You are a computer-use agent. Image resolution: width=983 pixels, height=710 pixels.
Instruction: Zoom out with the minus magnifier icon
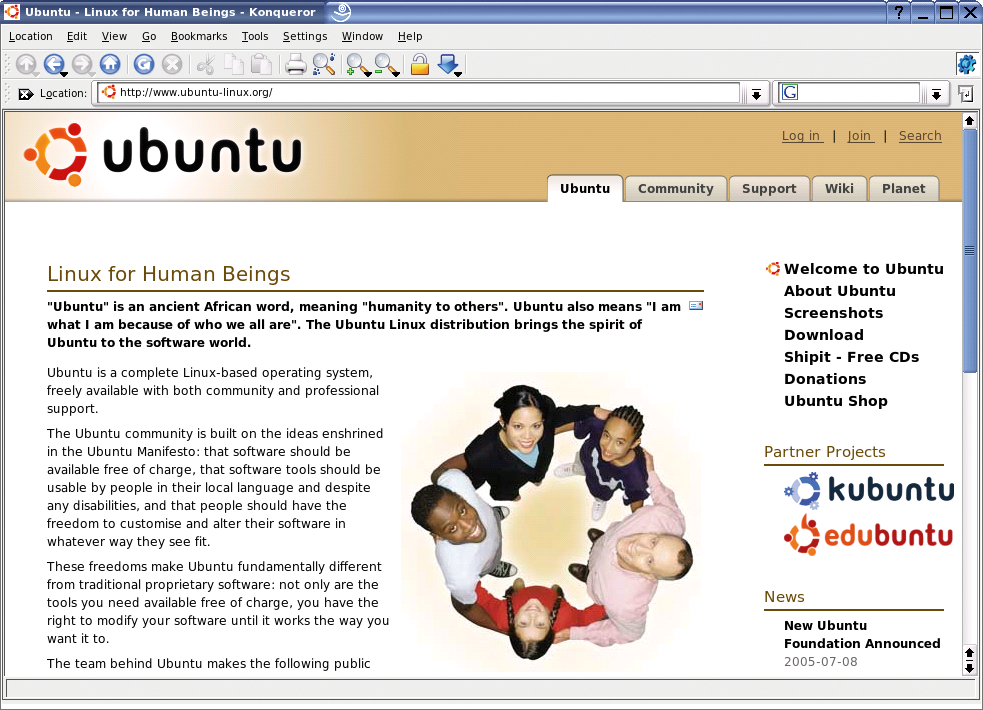[x=386, y=64]
